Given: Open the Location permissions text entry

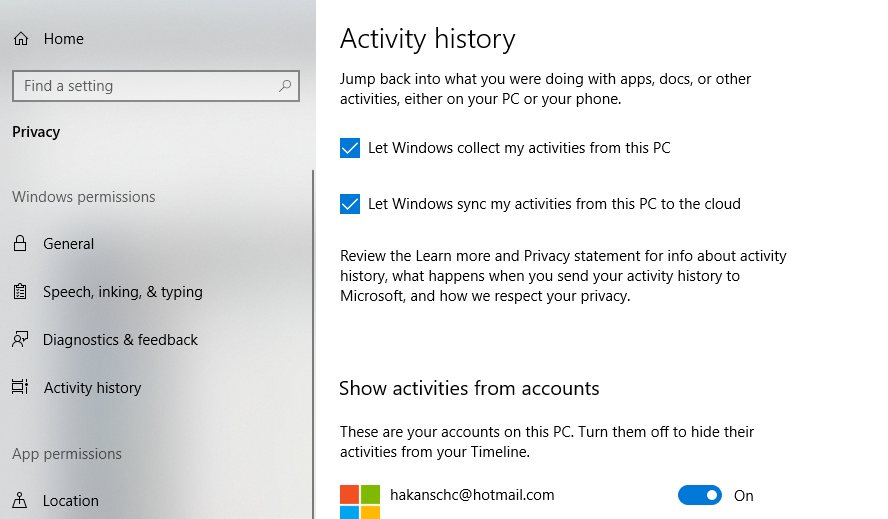Looking at the screenshot, I should (71, 501).
